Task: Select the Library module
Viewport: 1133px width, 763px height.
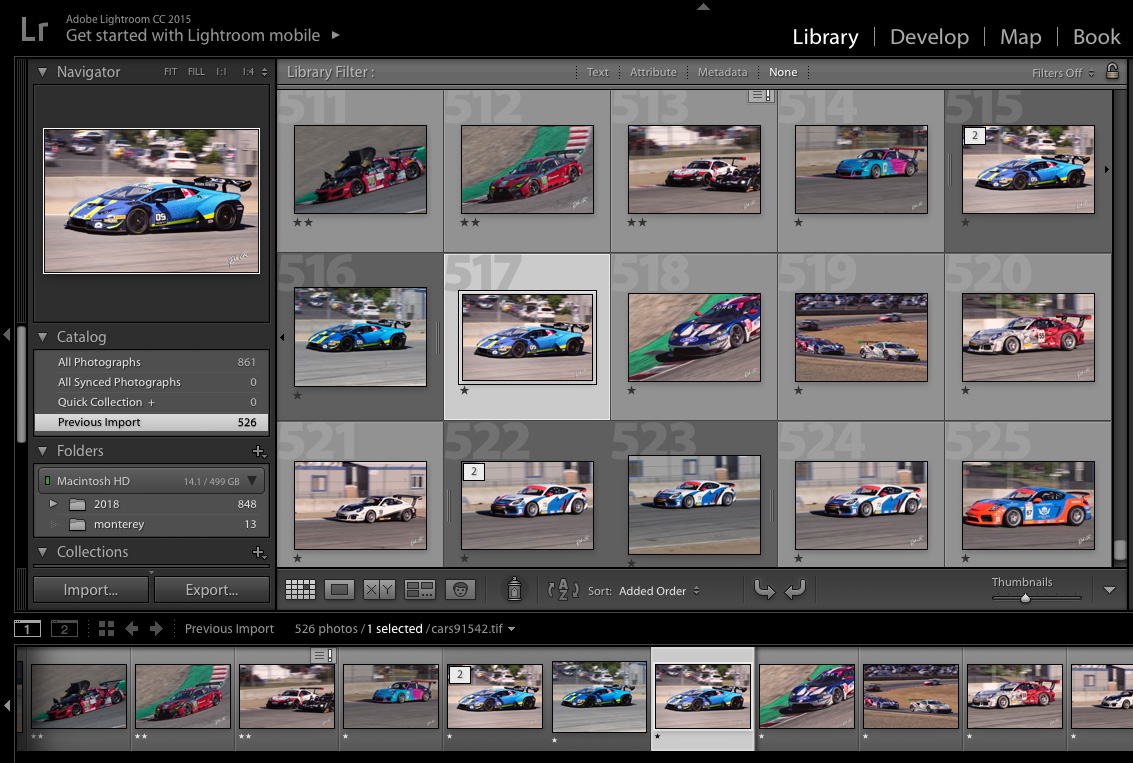Action: pos(825,37)
